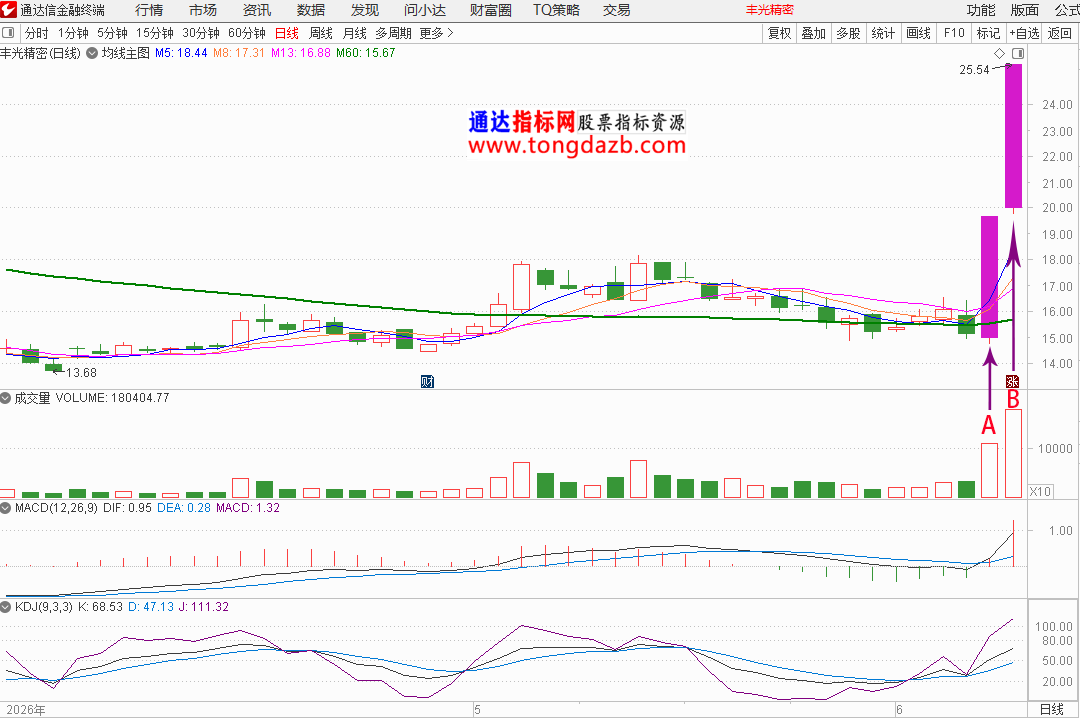Toggle the left sidebar panel icon
This screenshot has height=718, width=1080.
[8, 32]
